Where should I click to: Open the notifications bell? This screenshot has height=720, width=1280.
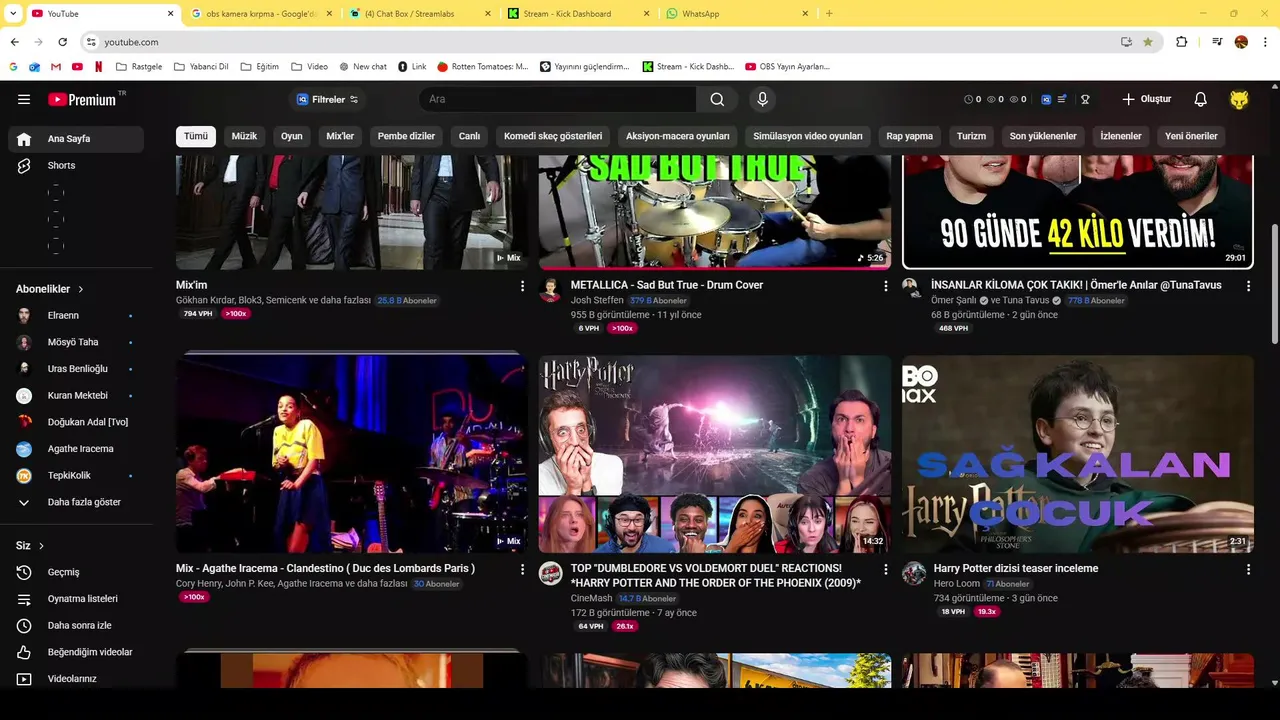(1200, 99)
